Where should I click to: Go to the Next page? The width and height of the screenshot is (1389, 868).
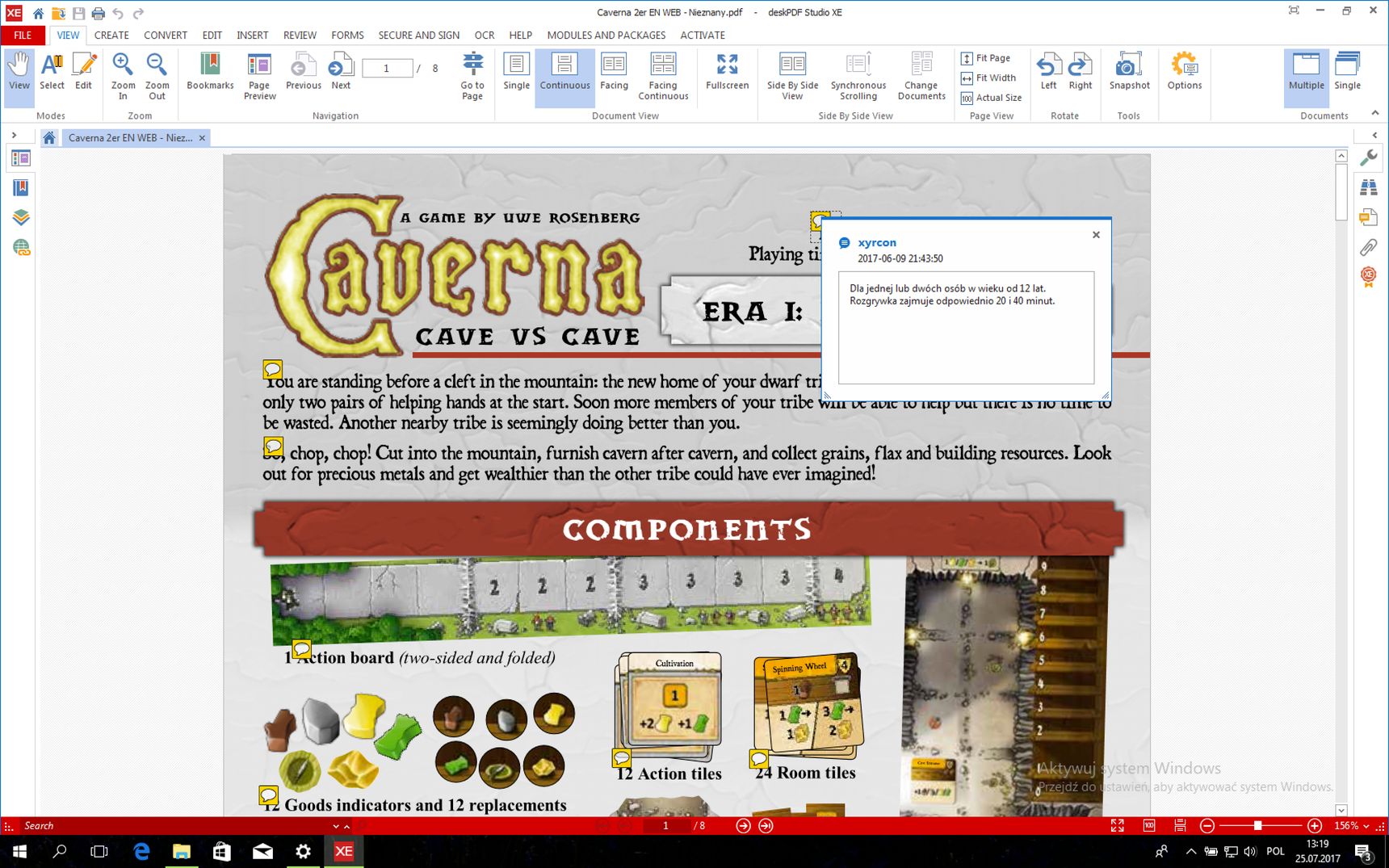coord(341,73)
